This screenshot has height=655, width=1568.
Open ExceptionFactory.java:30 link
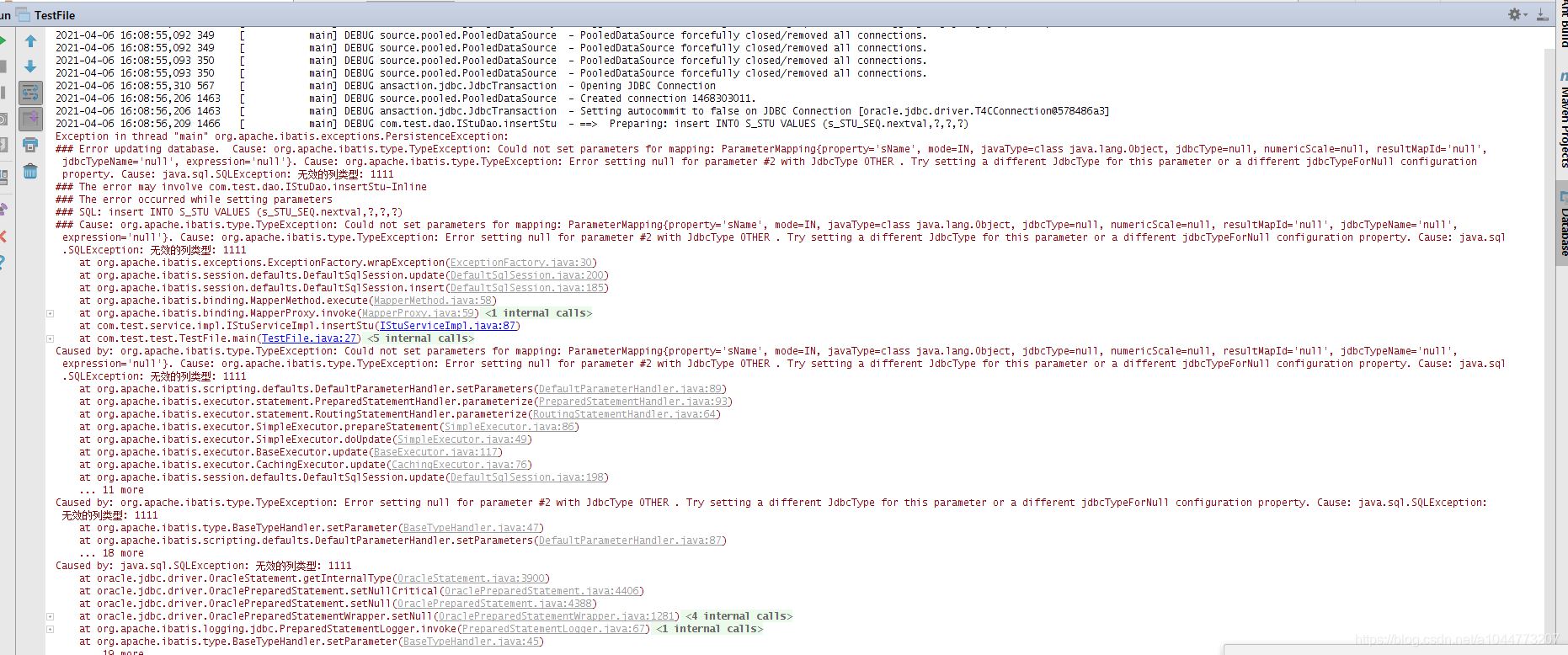(x=521, y=263)
